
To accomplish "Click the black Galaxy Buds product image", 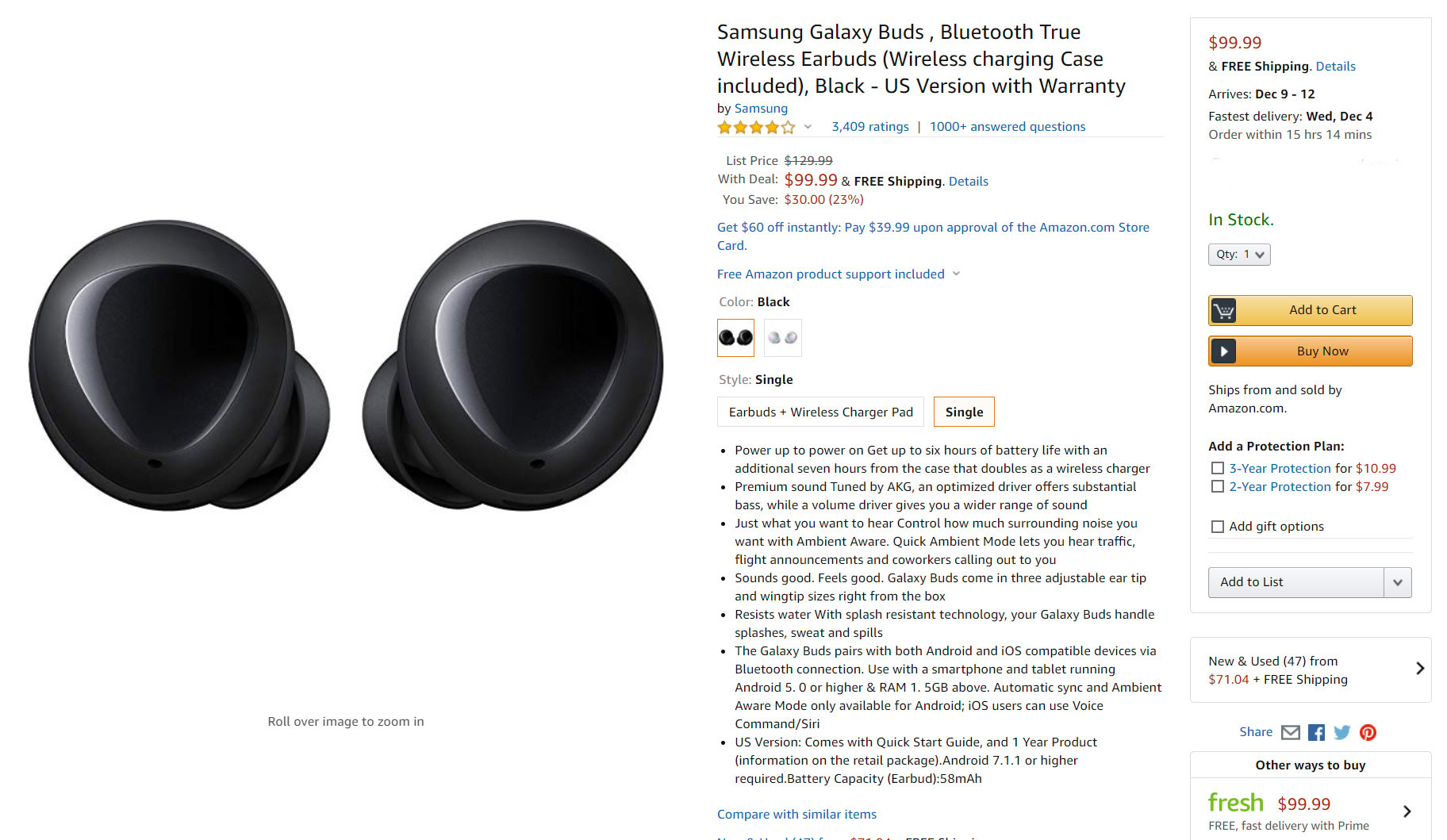I will 345,365.
